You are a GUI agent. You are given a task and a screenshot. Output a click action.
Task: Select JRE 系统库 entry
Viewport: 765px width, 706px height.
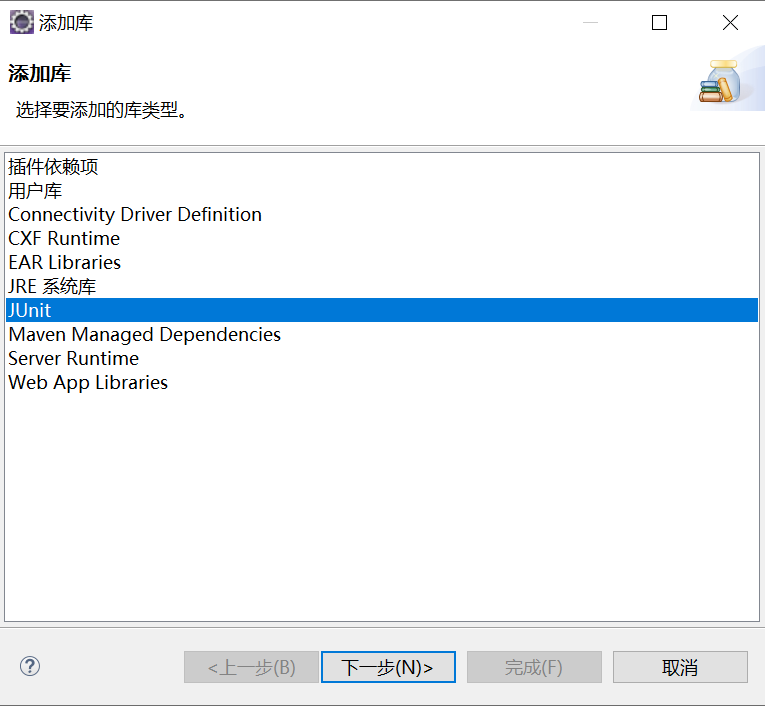pyautogui.click(x=382, y=286)
